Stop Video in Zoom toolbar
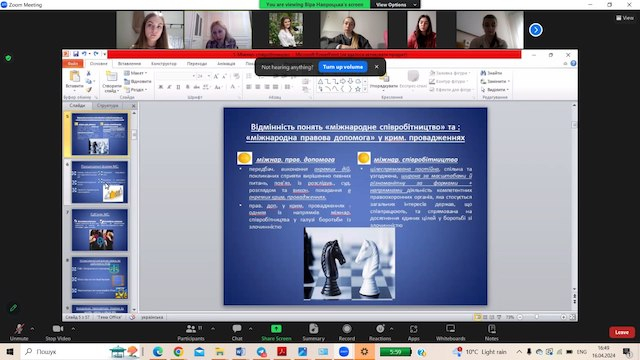Viewport: 640px width, 360px height. pos(58,332)
